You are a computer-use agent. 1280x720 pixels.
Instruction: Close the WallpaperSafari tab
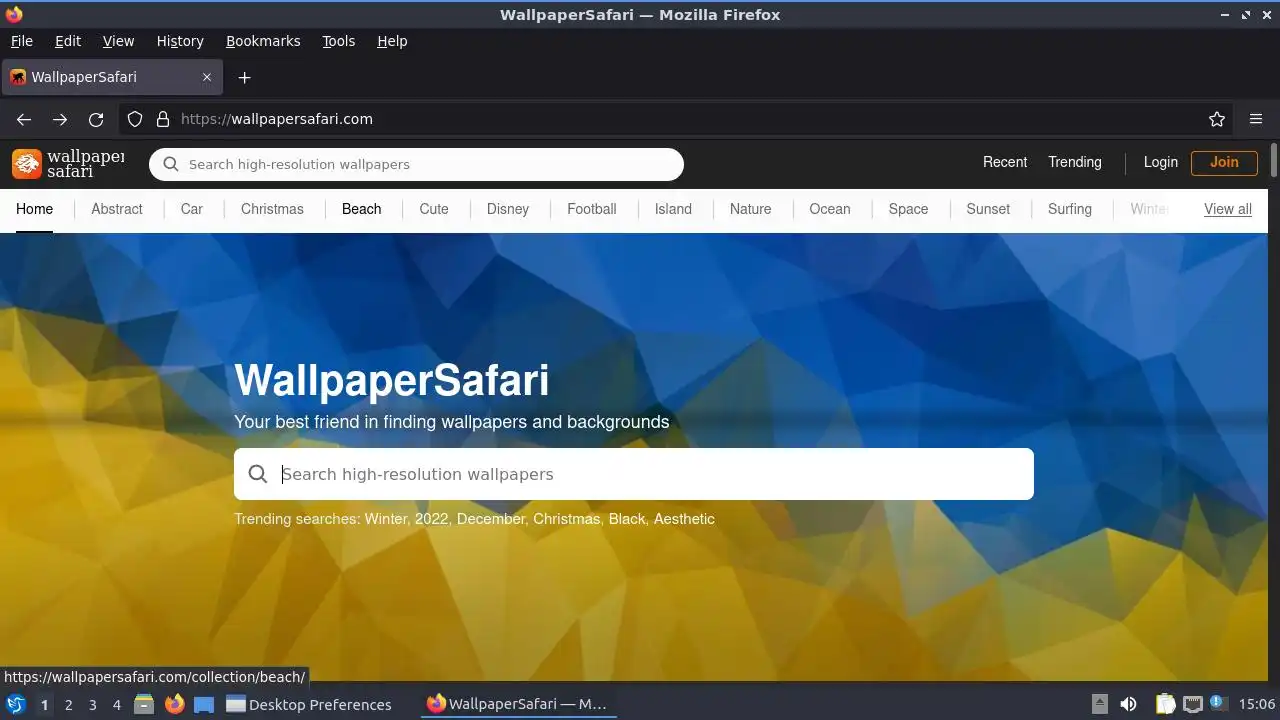(207, 77)
